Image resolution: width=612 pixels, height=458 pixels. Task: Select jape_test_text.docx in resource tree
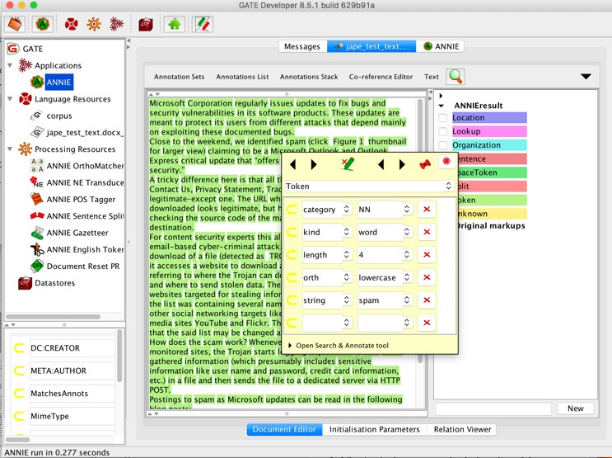[85, 132]
